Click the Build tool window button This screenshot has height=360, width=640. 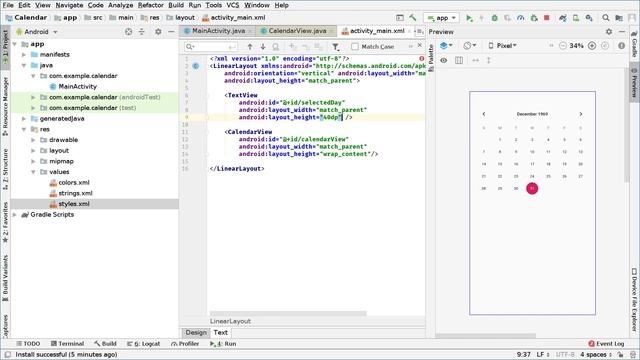click(105, 344)
